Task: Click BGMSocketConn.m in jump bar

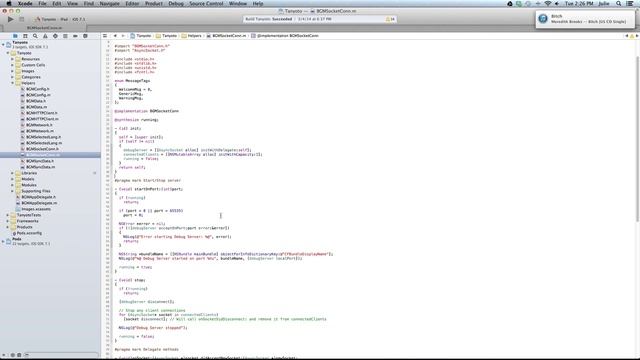Action: point(226,36)
